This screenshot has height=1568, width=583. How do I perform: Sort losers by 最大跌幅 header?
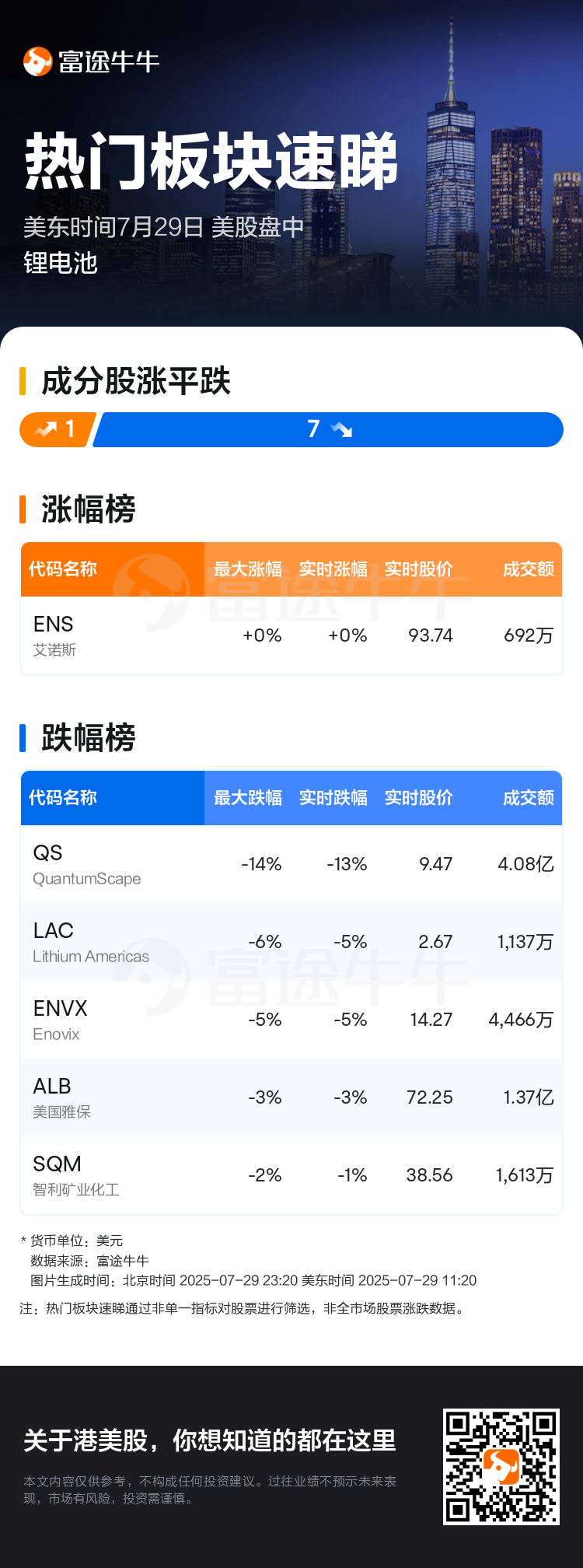(x=248, y=798)
